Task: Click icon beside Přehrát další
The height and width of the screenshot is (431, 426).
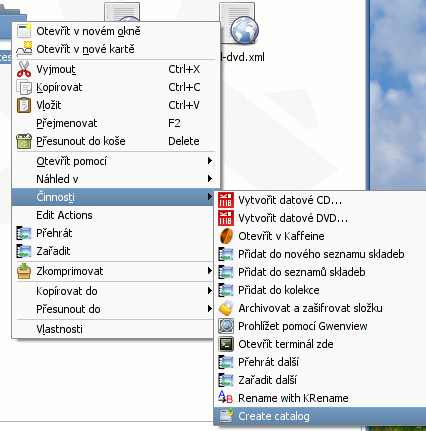Action: coord(226,362)
